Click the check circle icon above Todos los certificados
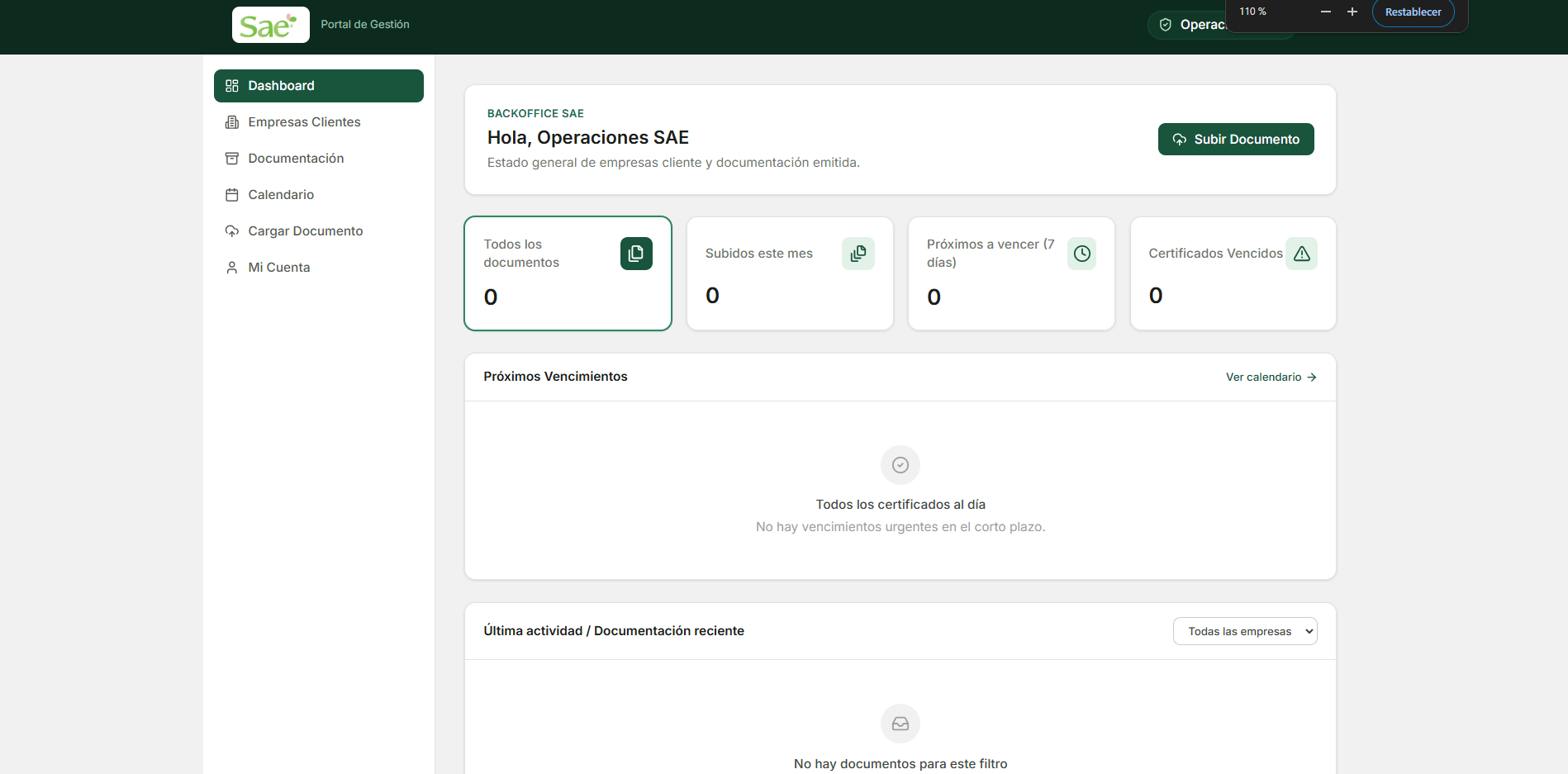1568x774 pixels. point(900,465)
